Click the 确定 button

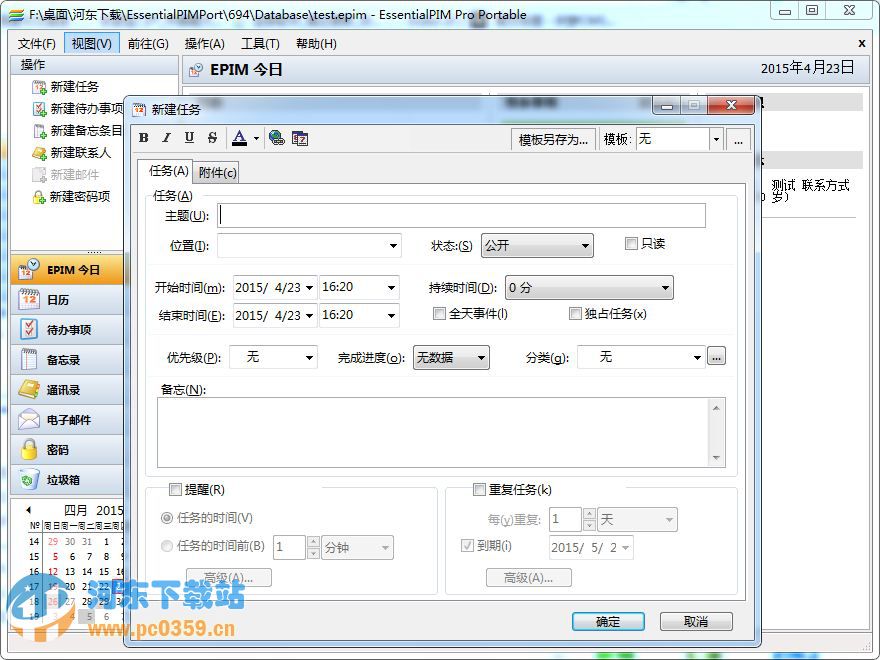pos(608,621)
